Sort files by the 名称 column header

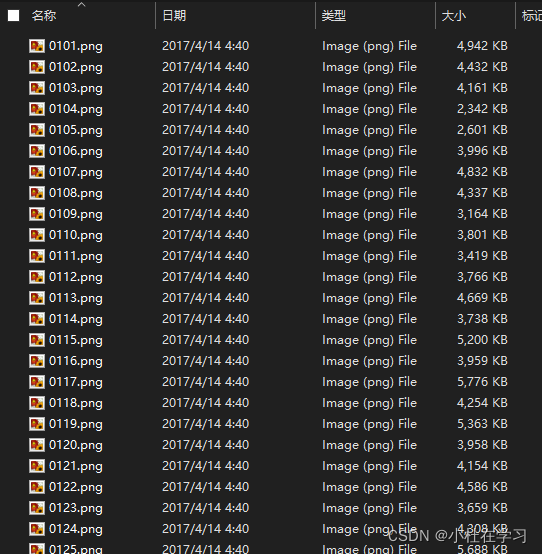coord(44,16)
